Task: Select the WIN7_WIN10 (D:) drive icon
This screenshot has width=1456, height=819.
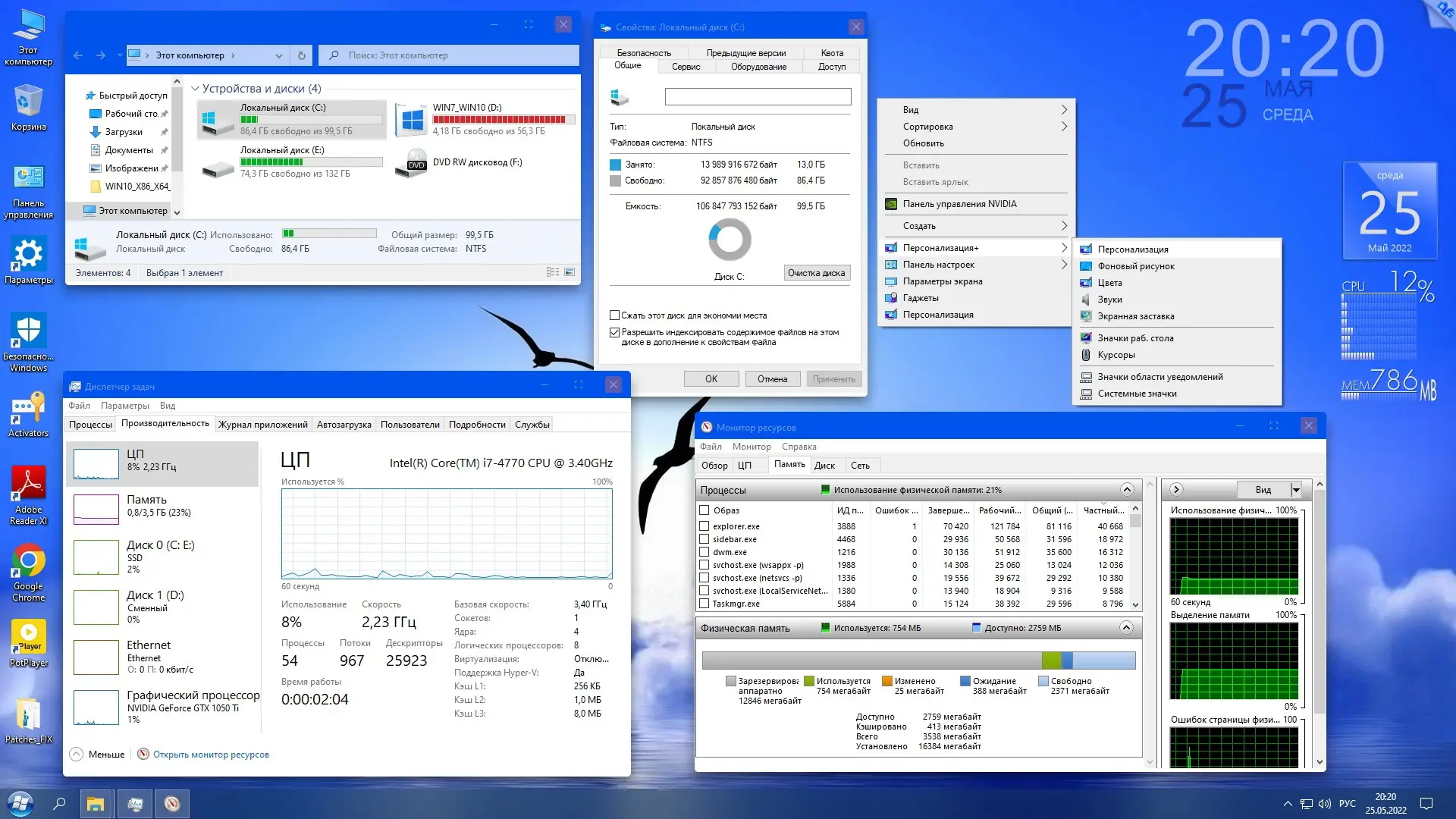Action: tap(412, 119)
